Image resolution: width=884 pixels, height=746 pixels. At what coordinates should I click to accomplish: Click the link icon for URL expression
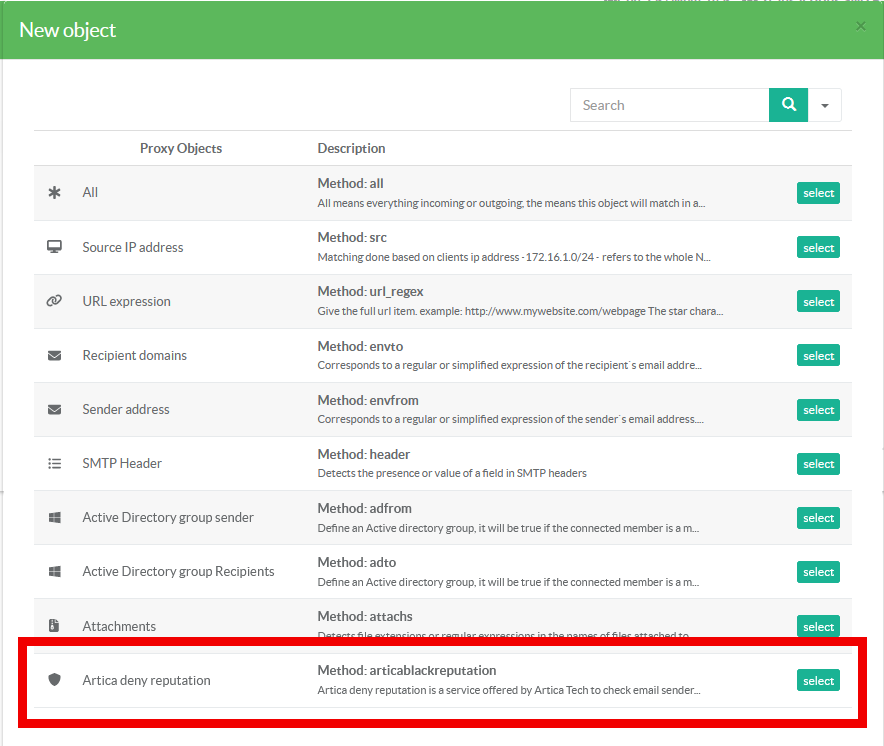pos(55,301)
